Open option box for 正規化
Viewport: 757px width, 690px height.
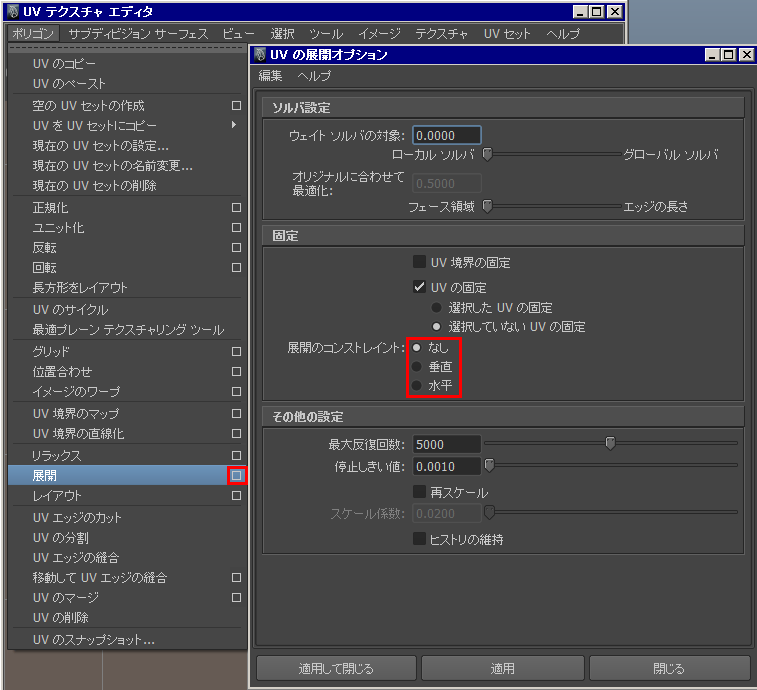point(236,208)
